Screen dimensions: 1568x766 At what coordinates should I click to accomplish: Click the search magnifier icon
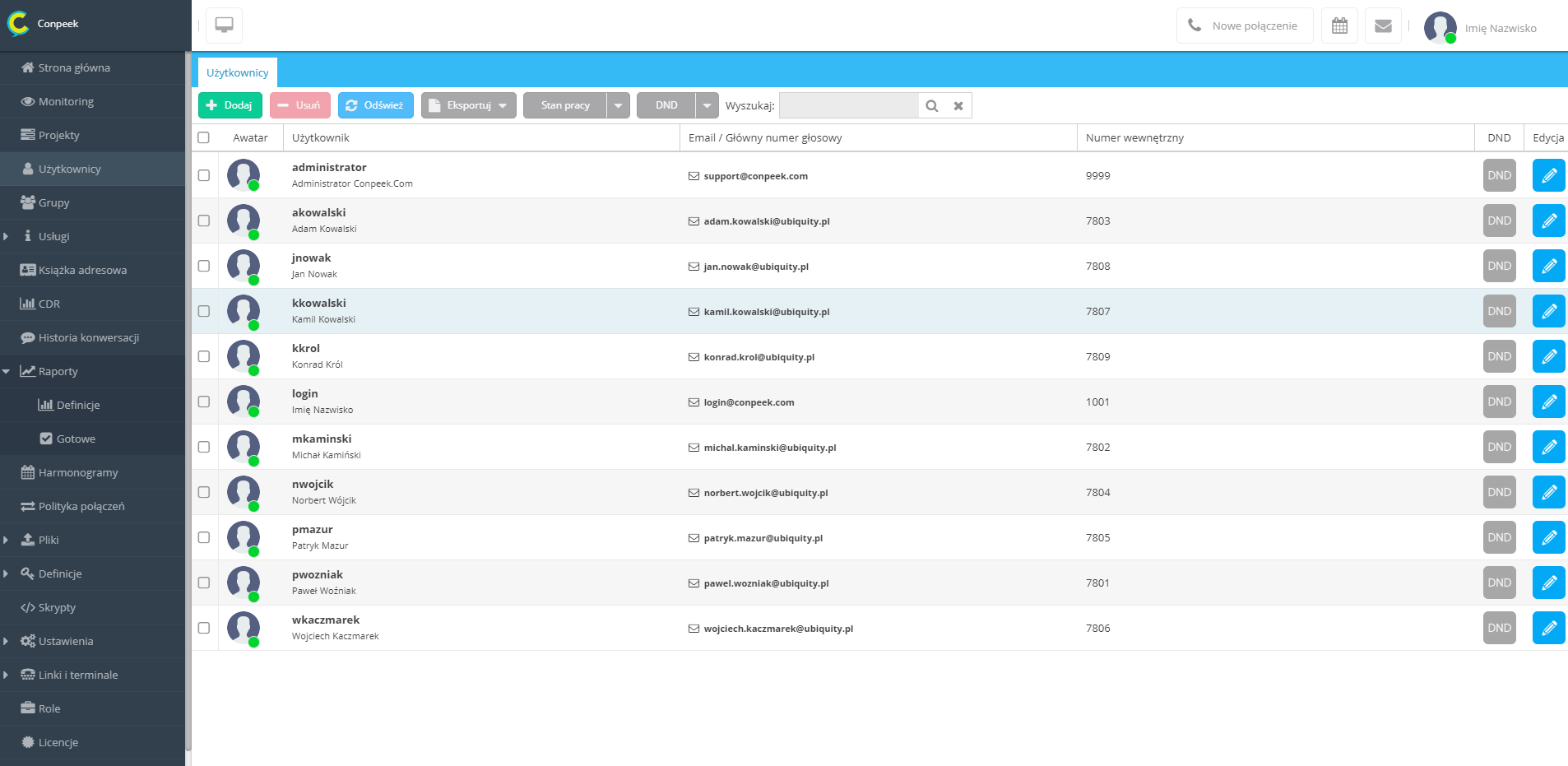(932, 105)
